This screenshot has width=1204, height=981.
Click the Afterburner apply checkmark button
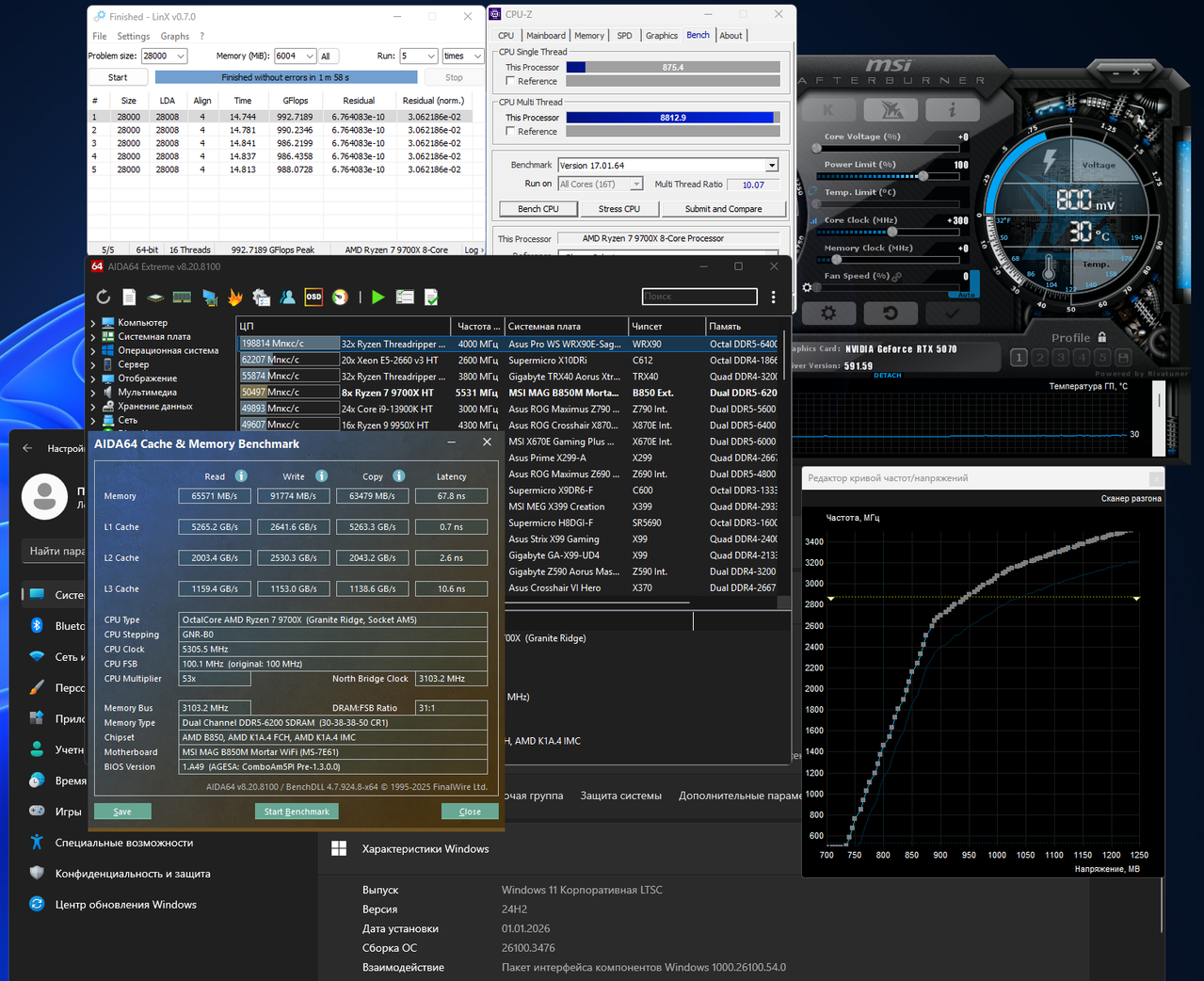pos(952,313)
